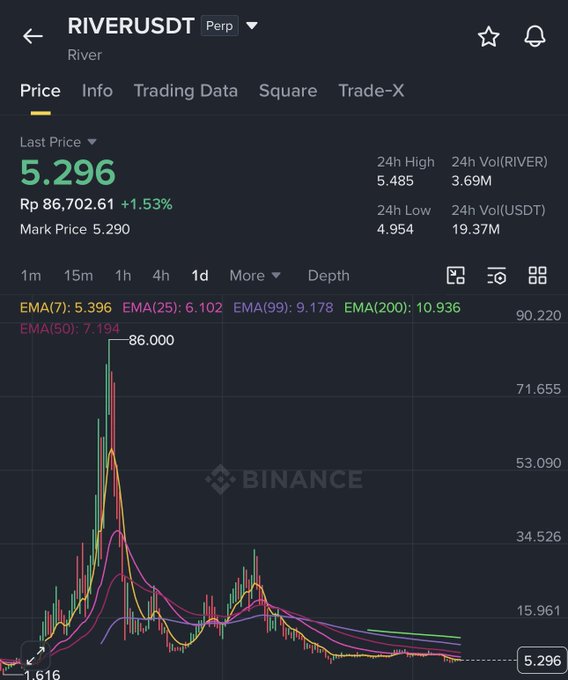Tap the 34.526 price axis label
Image resolution: width=568 pixels, height=680 pixels.
pos(538,536)
